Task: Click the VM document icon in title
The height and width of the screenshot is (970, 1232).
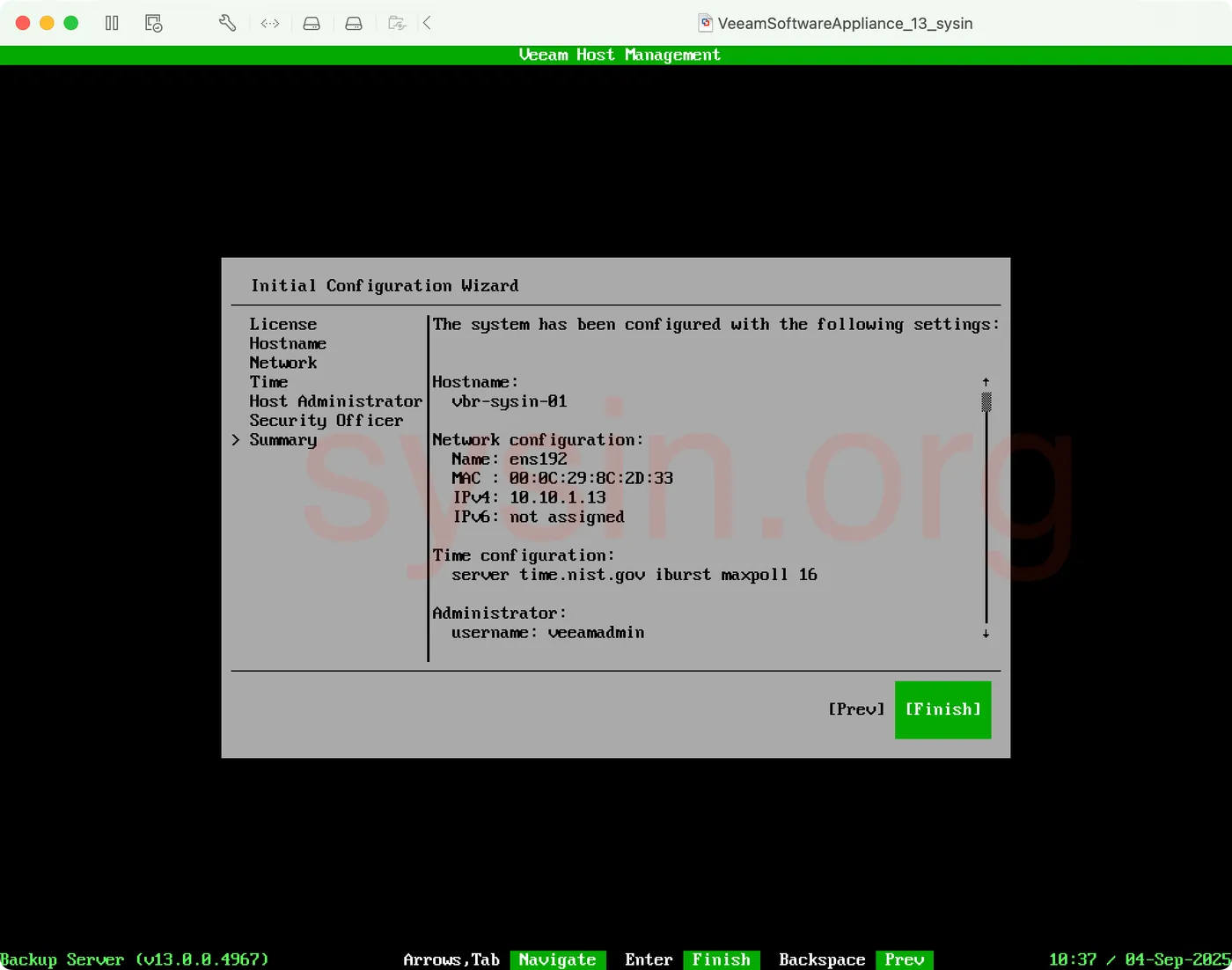Action: tap(706, 23)
